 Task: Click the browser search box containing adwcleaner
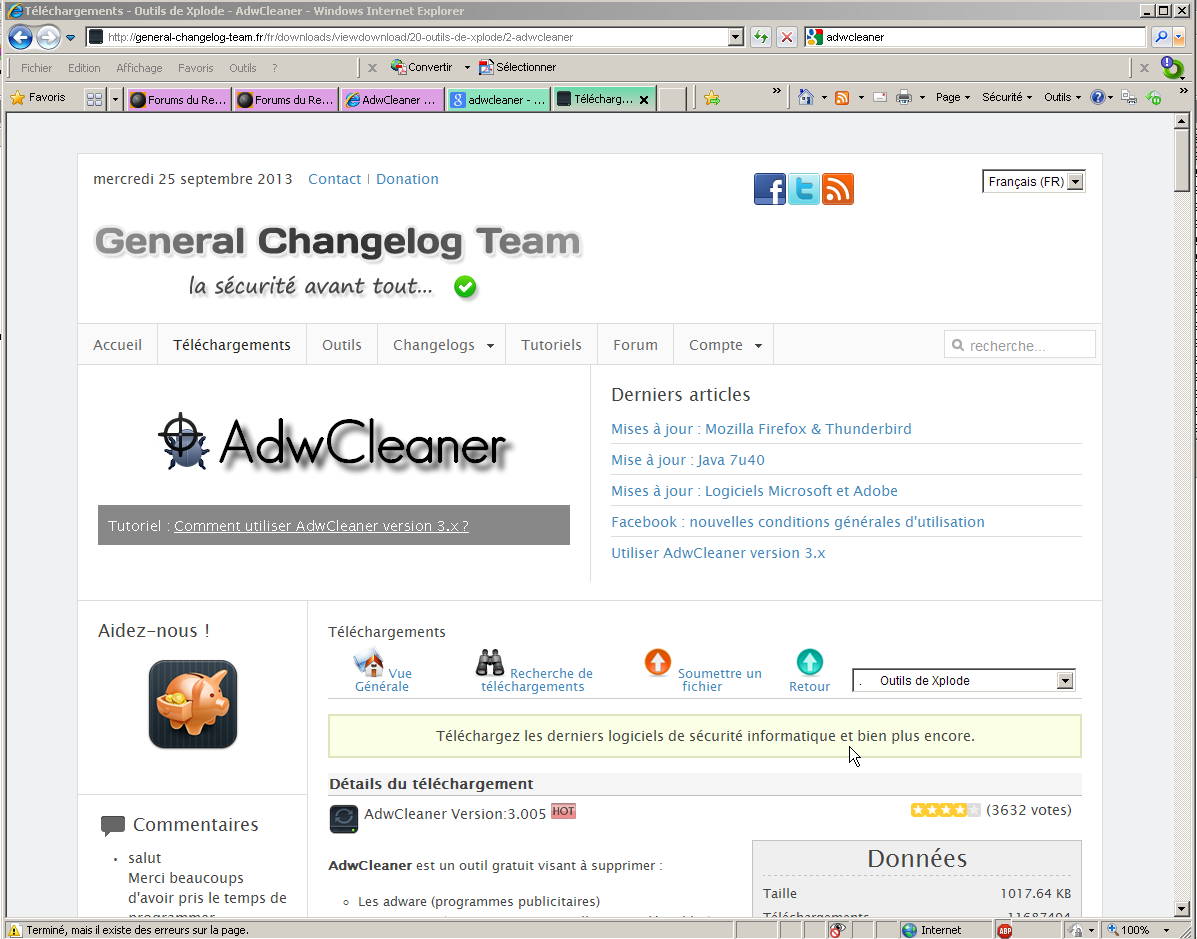(x=976, y=37)
